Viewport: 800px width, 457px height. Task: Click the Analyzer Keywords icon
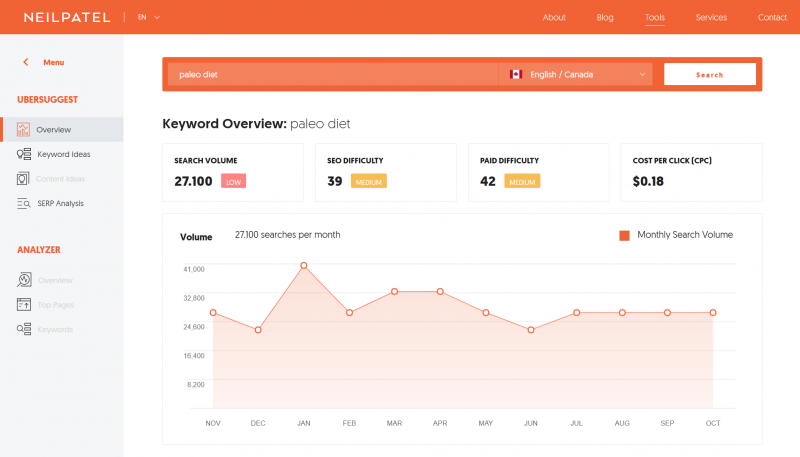23,329
